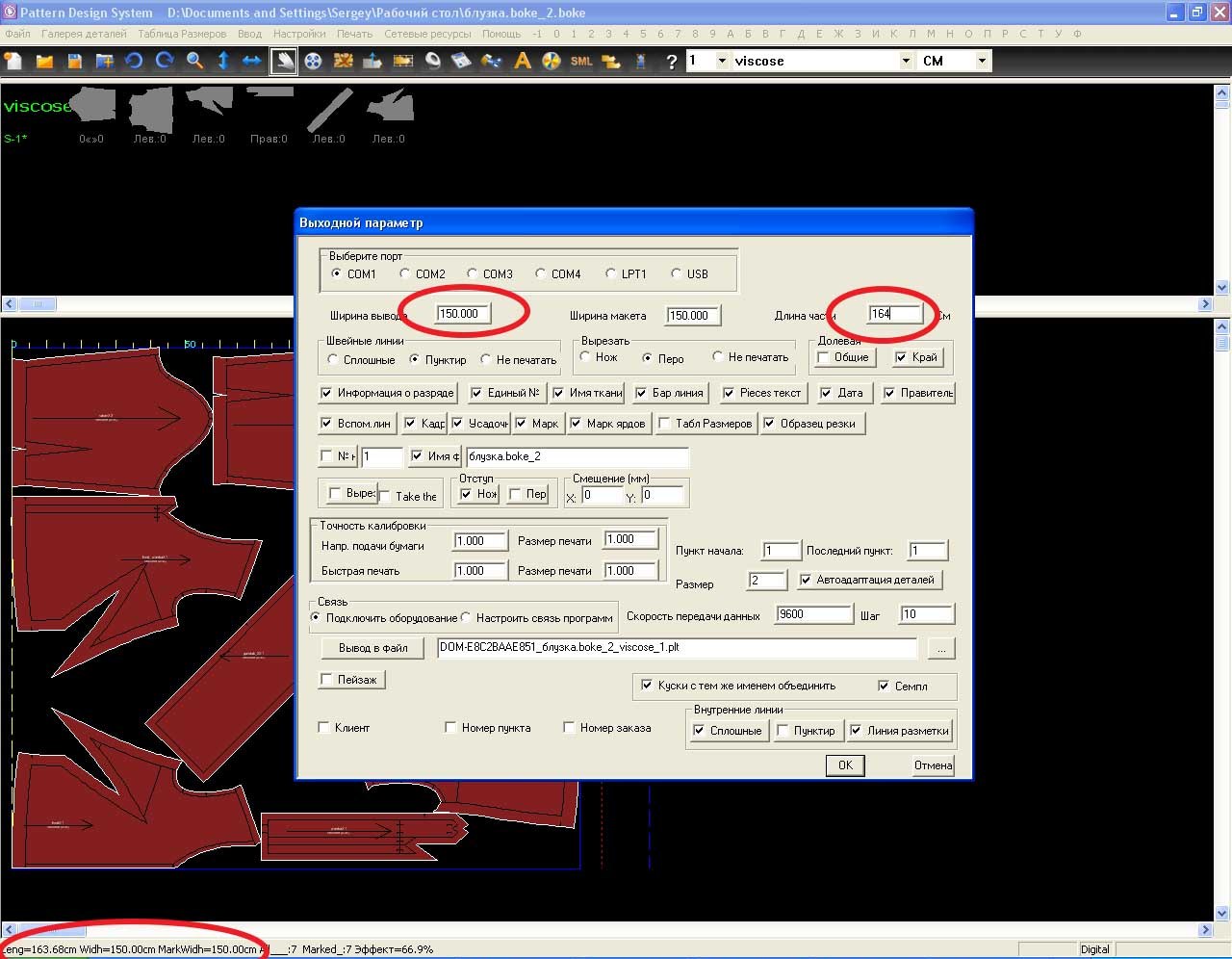
Task: Toggle the Пейзаж checkbox
Action: point(326,679)
